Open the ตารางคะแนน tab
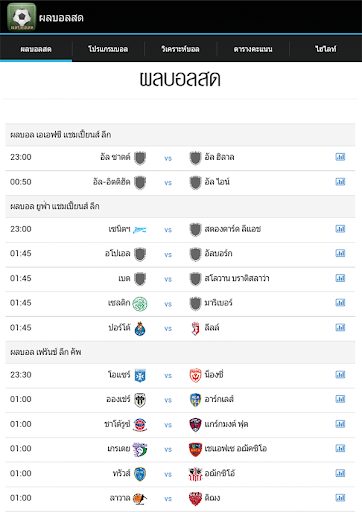Image resolution: width=362 pixels, height=512 pixels. coord(253,49)
